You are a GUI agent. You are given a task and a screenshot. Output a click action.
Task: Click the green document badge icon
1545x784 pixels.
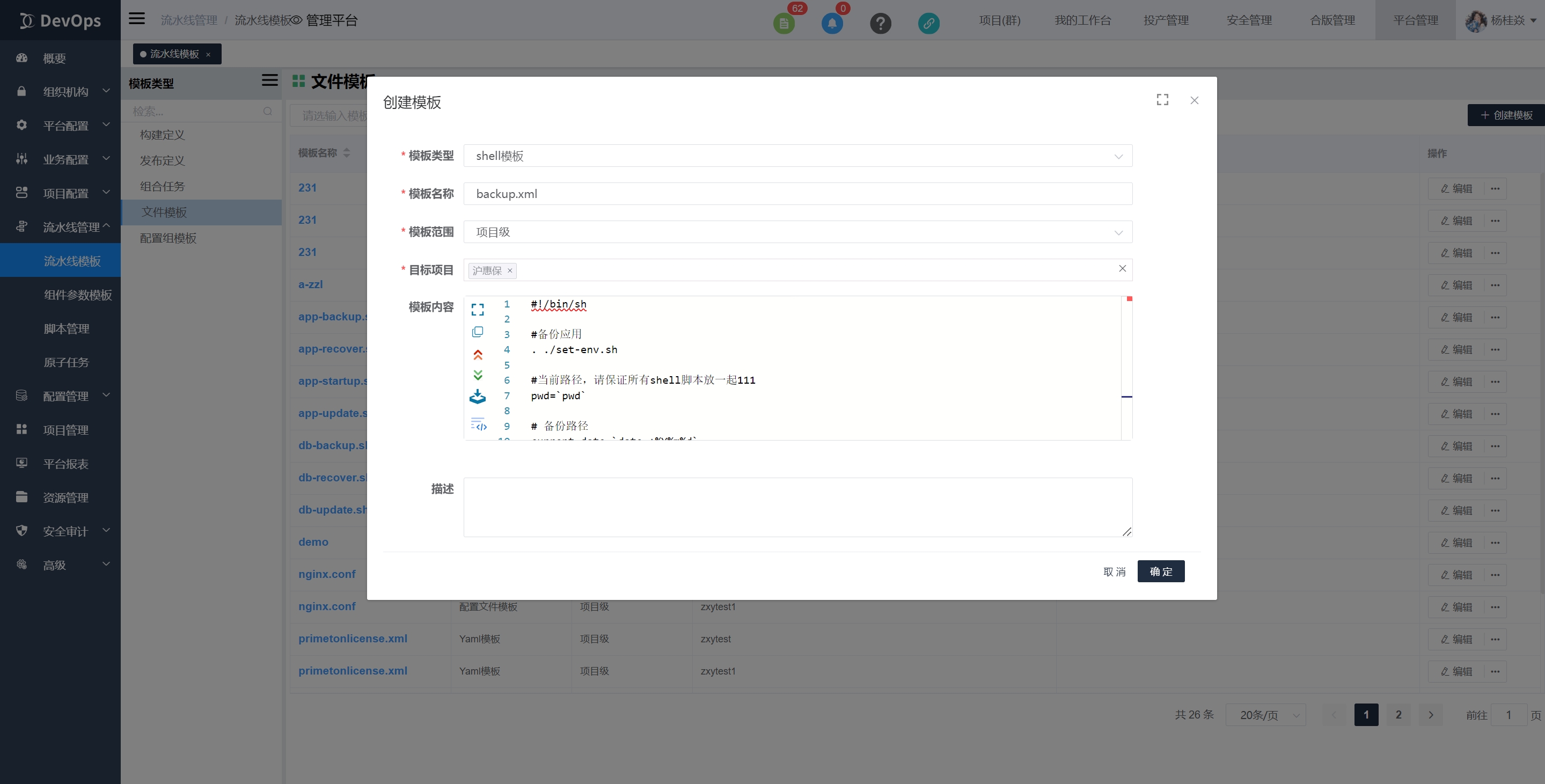click(784, 24)
